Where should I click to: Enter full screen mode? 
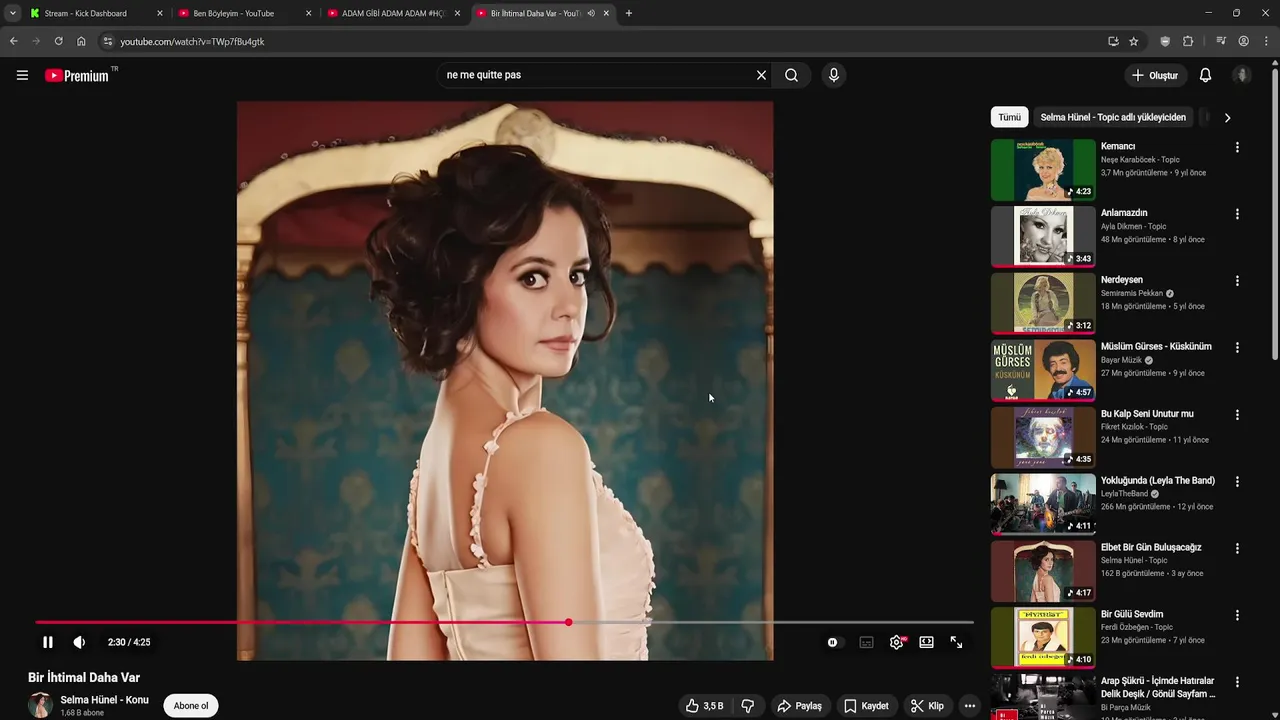[x=956, y=642]
